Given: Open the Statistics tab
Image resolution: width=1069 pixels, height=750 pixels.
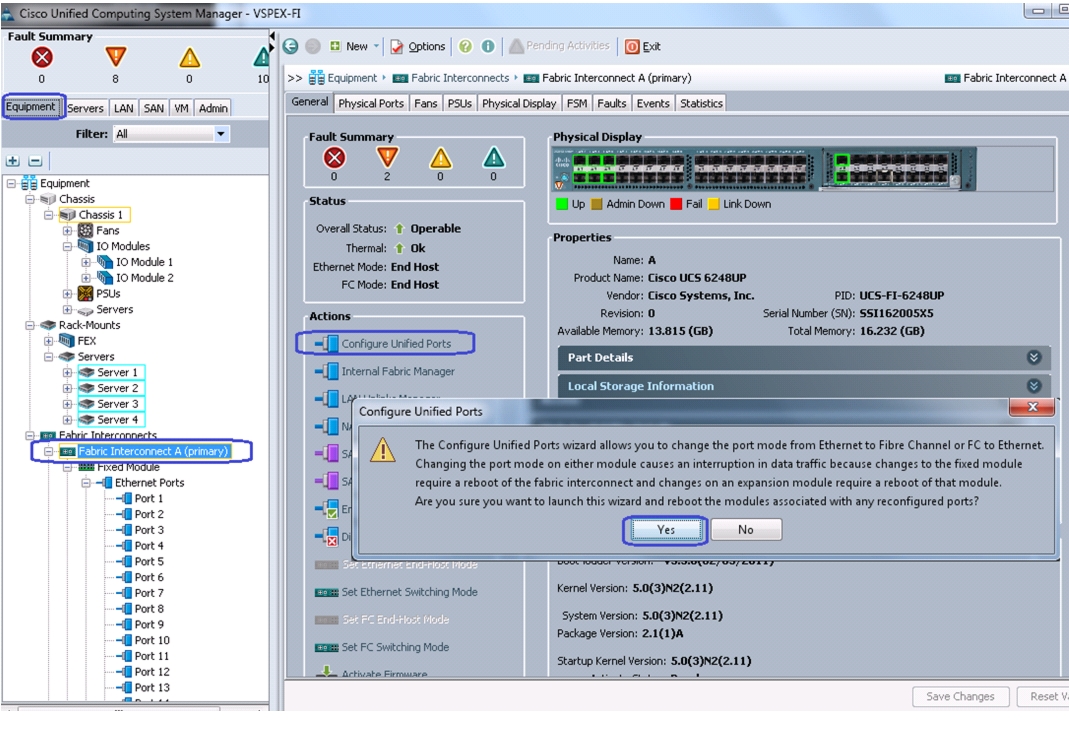Looking at the screenshot, I should pos(701,103).
